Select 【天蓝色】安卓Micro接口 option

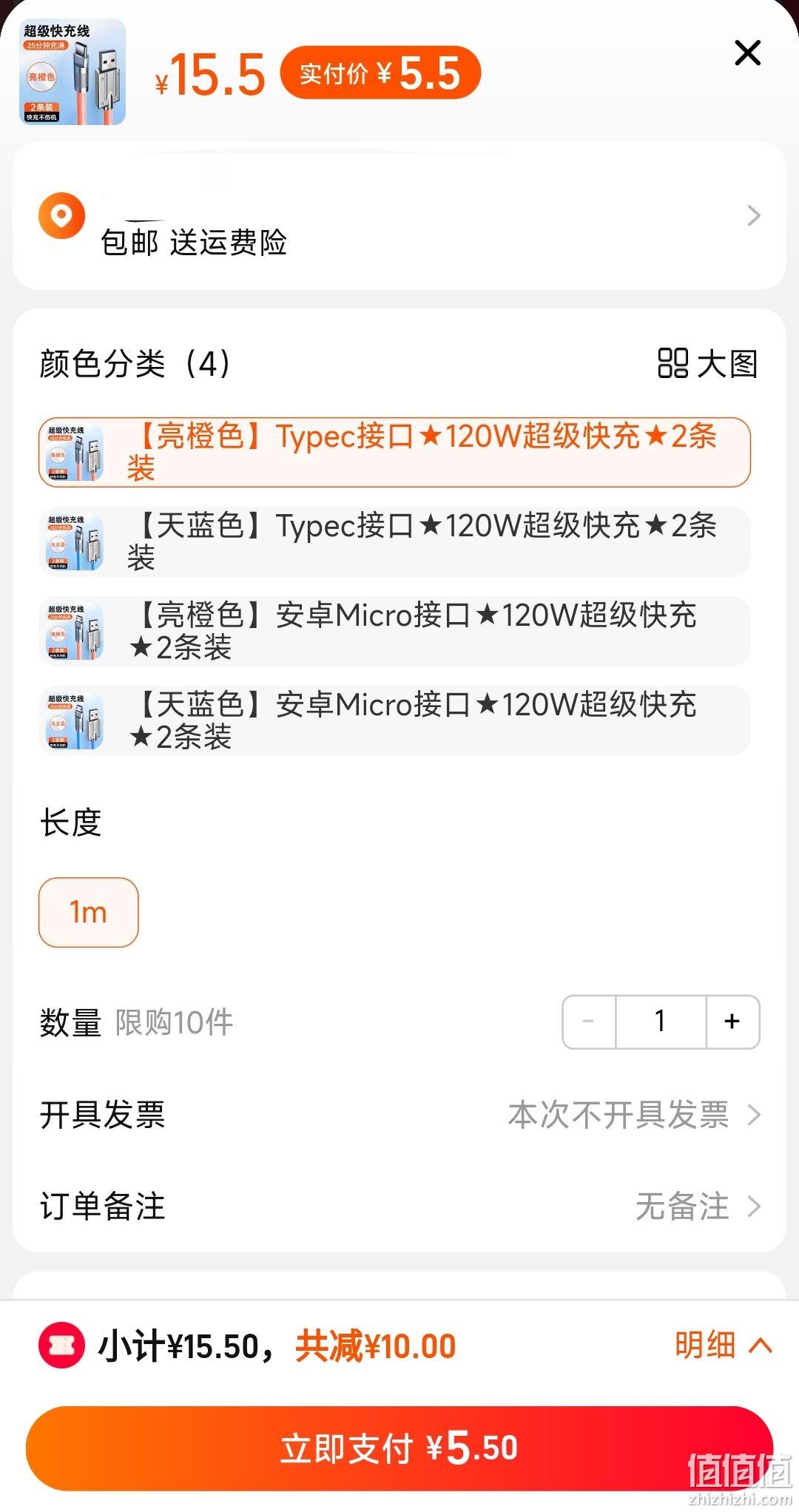click(394, 720)
